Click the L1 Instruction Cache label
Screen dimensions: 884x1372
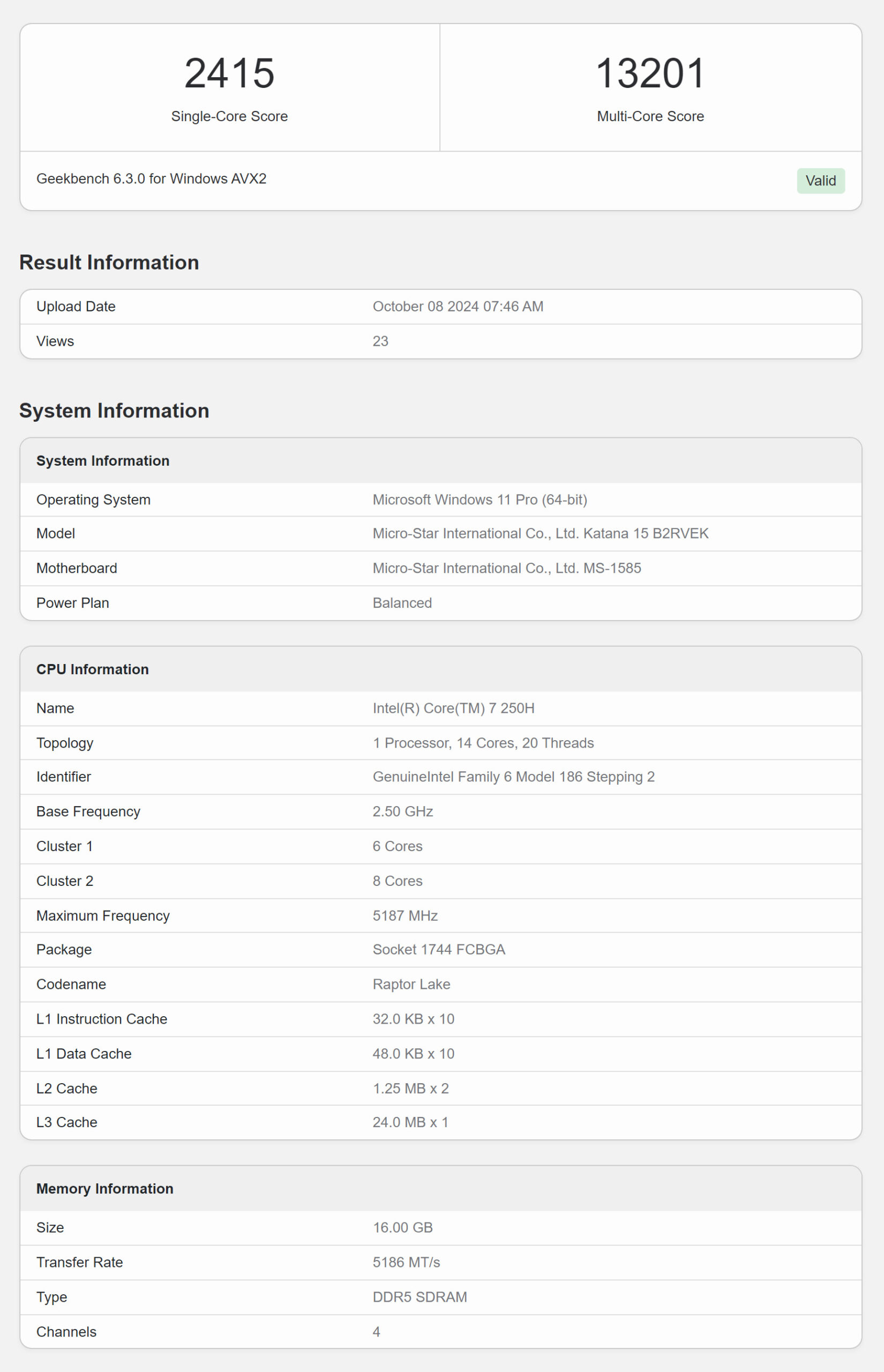[x=102, y=1019]
